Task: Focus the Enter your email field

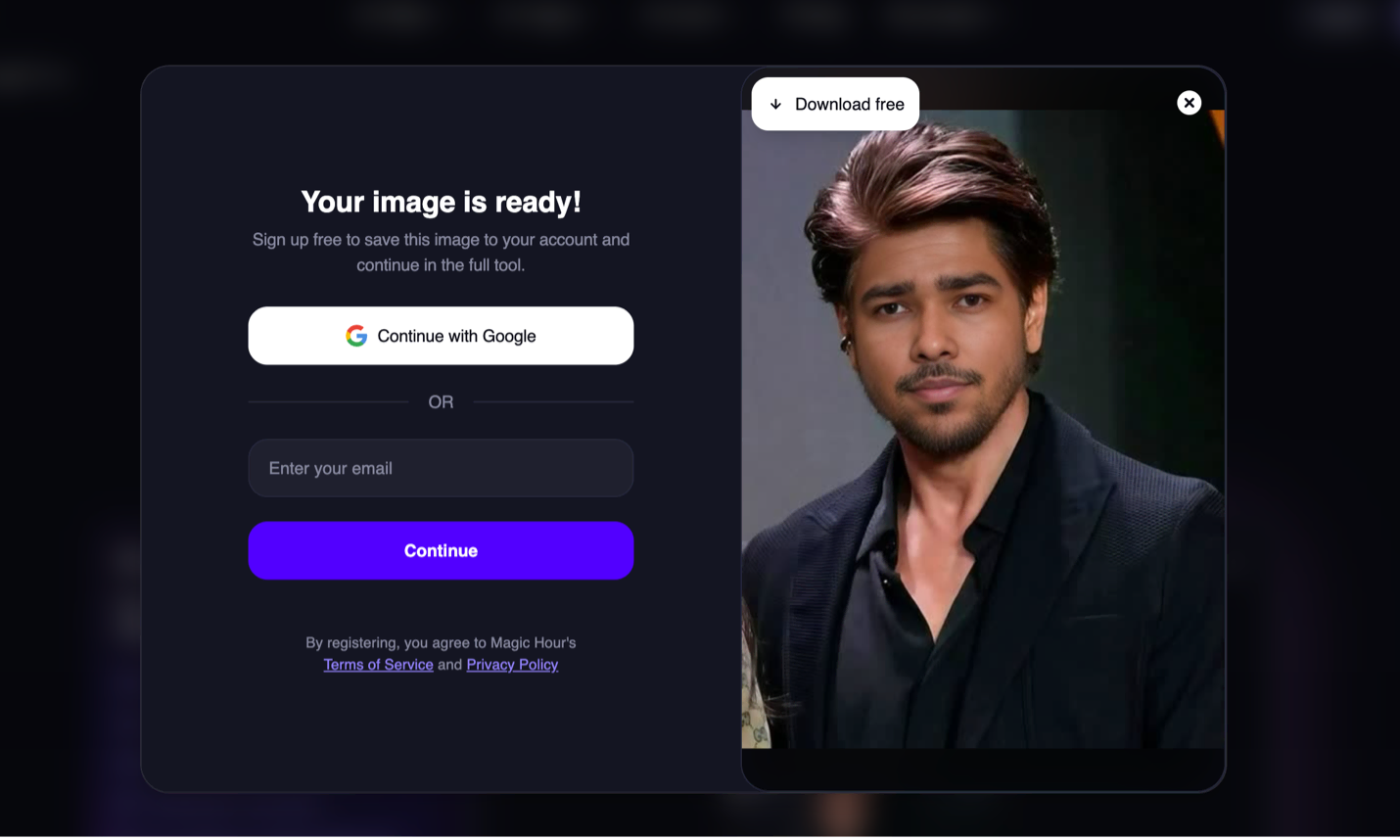Action: point(441,468)
